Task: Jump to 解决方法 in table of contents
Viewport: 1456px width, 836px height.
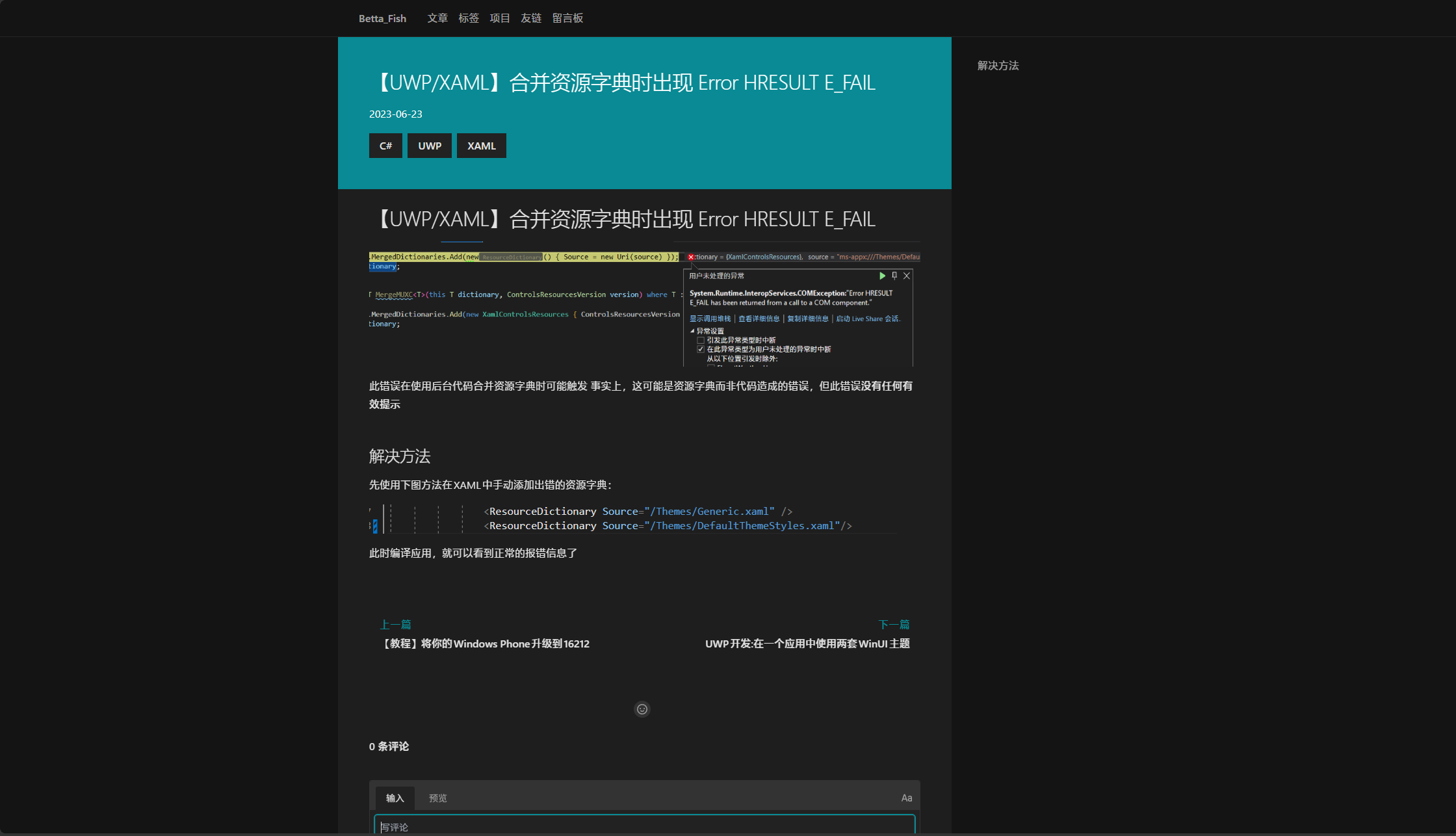Action: point(998,66)
